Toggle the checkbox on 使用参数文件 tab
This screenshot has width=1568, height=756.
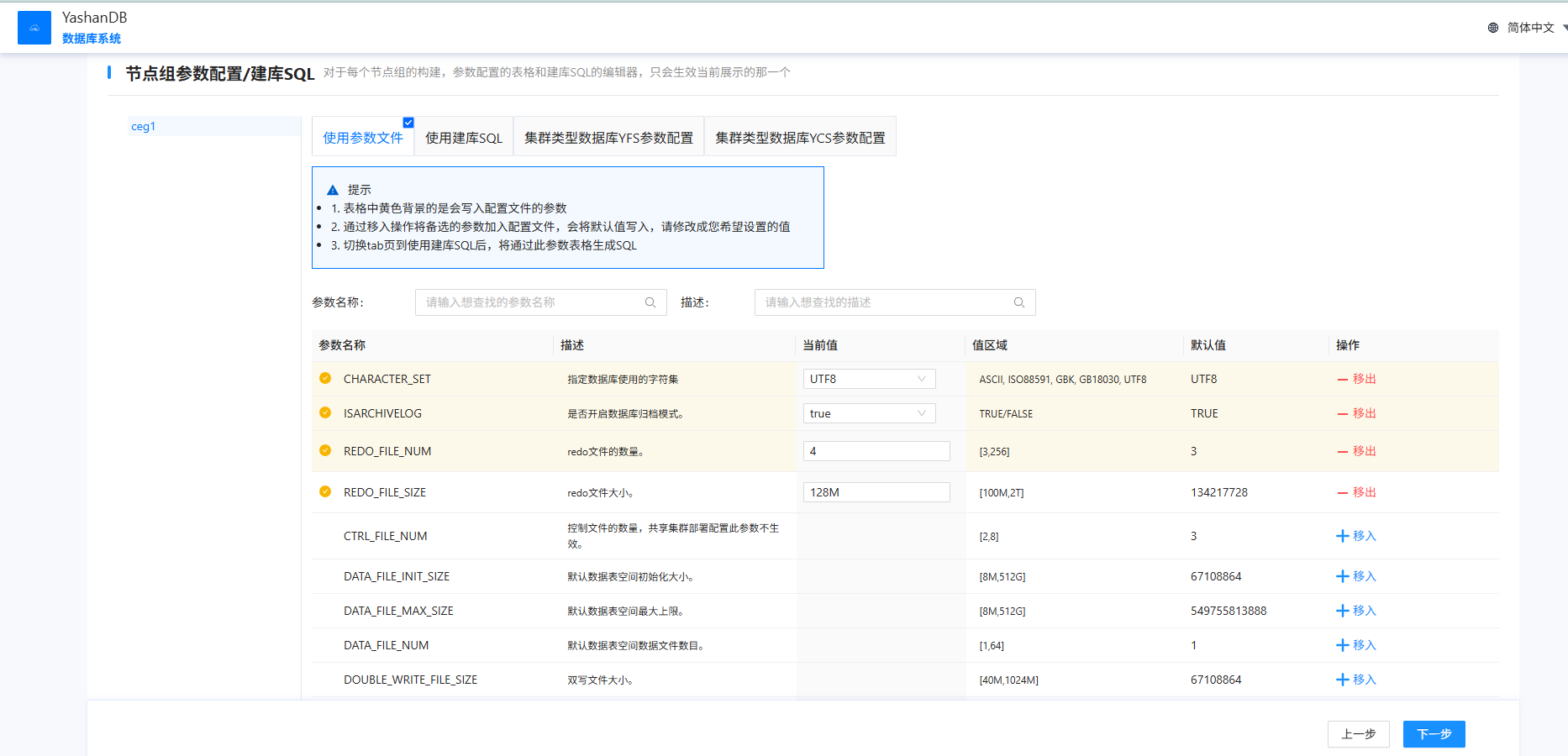click(408, 123)
